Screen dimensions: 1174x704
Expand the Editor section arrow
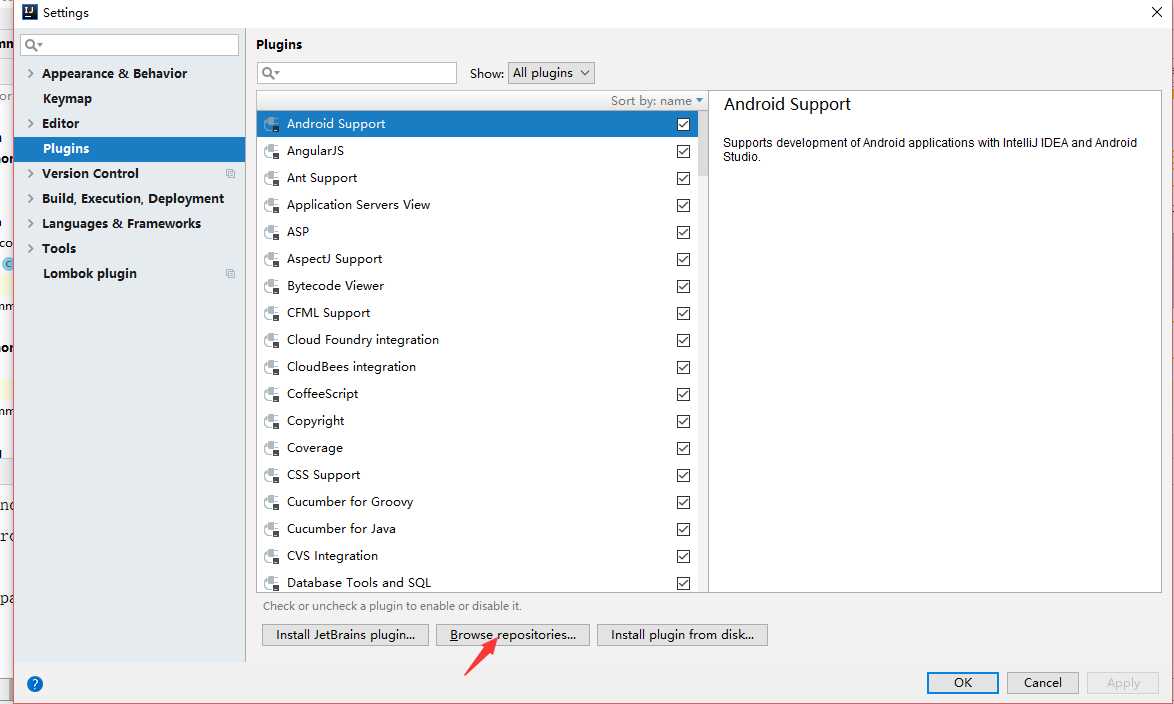[31, 124]
